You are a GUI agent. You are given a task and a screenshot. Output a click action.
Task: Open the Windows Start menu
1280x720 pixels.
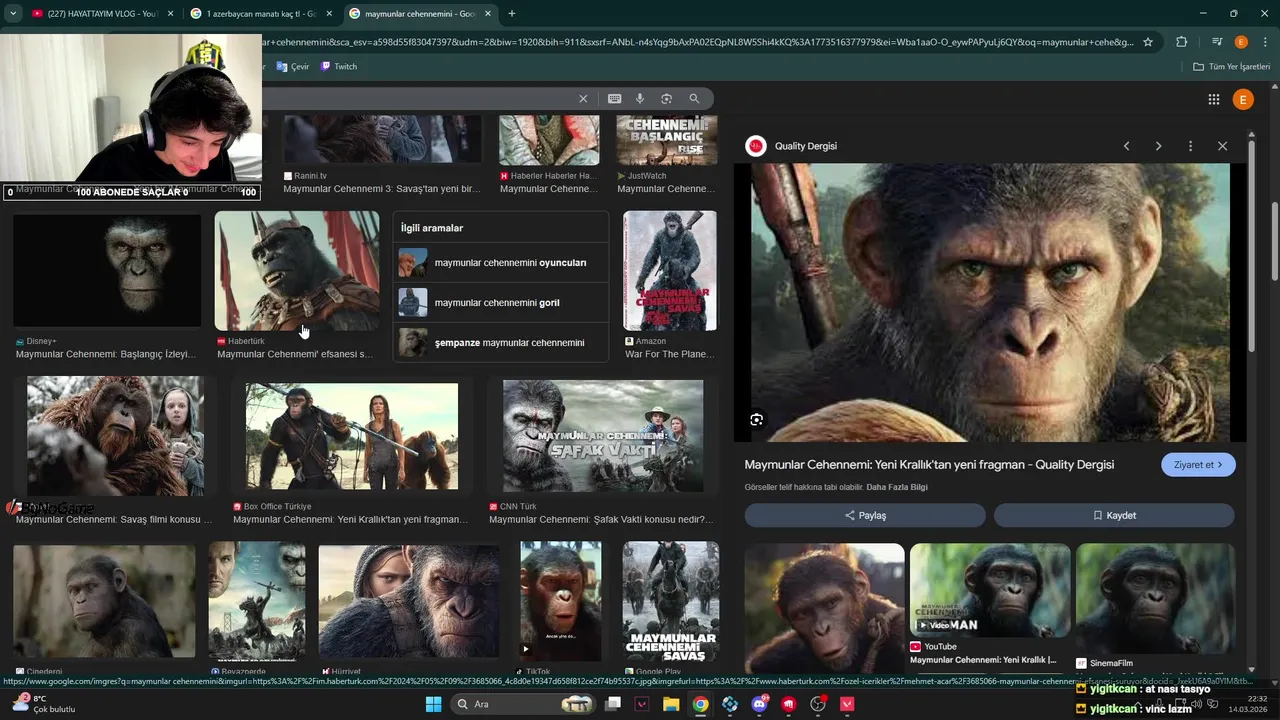(433, 704)
